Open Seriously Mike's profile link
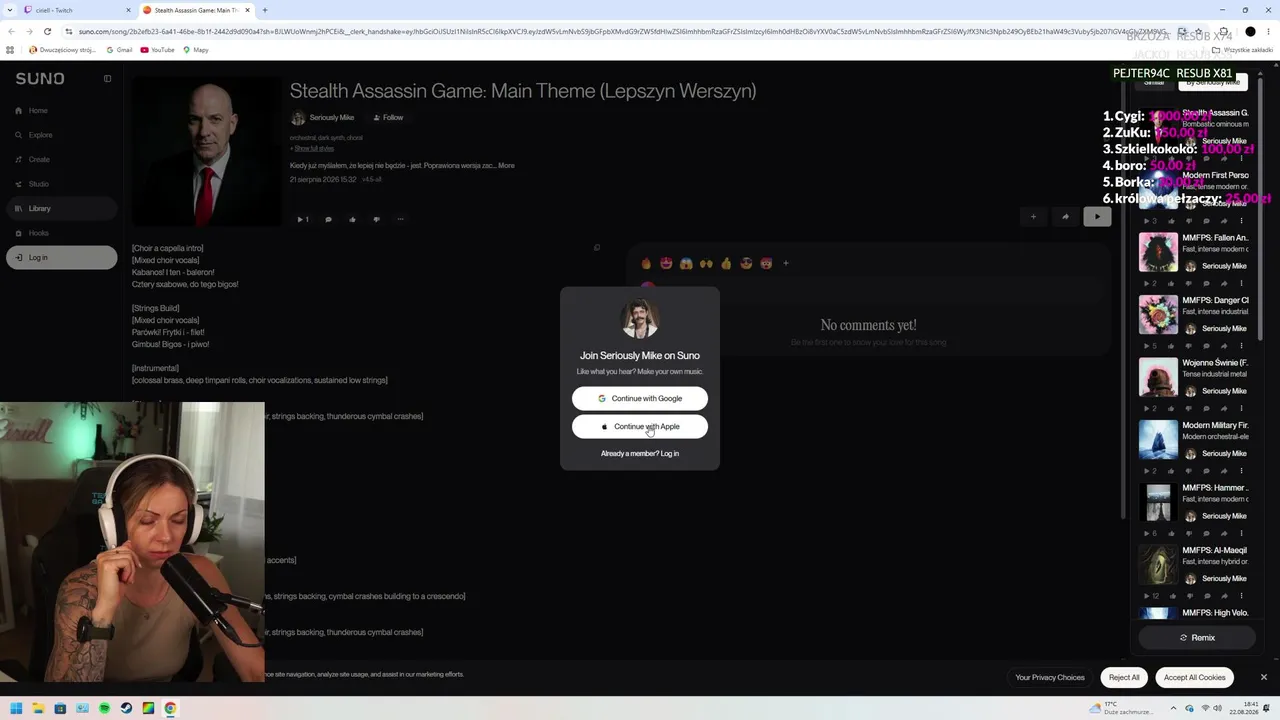Screen dimensions: 1280x720 click(332, 117)
